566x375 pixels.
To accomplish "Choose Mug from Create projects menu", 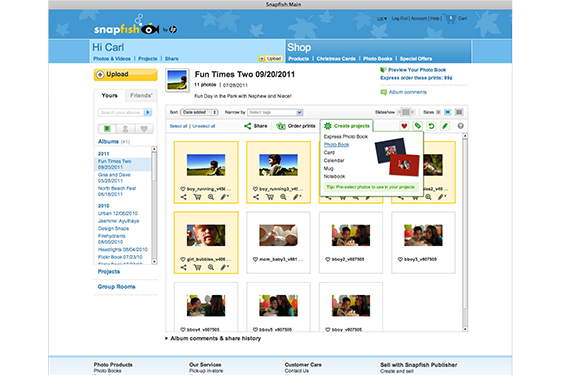I will click(328, 169).
